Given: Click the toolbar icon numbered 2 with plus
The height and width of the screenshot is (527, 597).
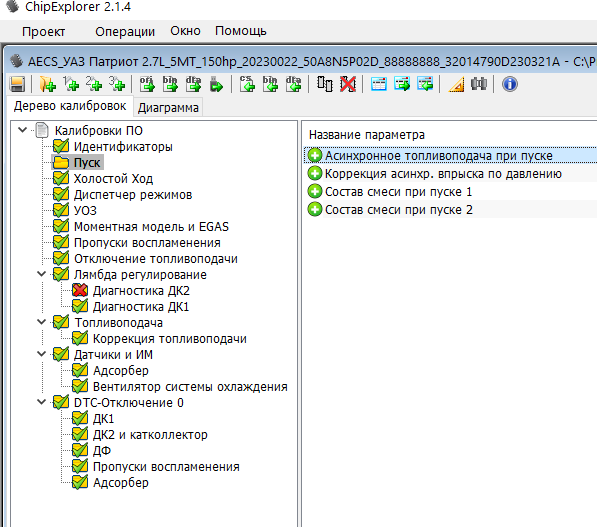Looking at the screenshot, I should pyautogui.click(x=94, y=84).
